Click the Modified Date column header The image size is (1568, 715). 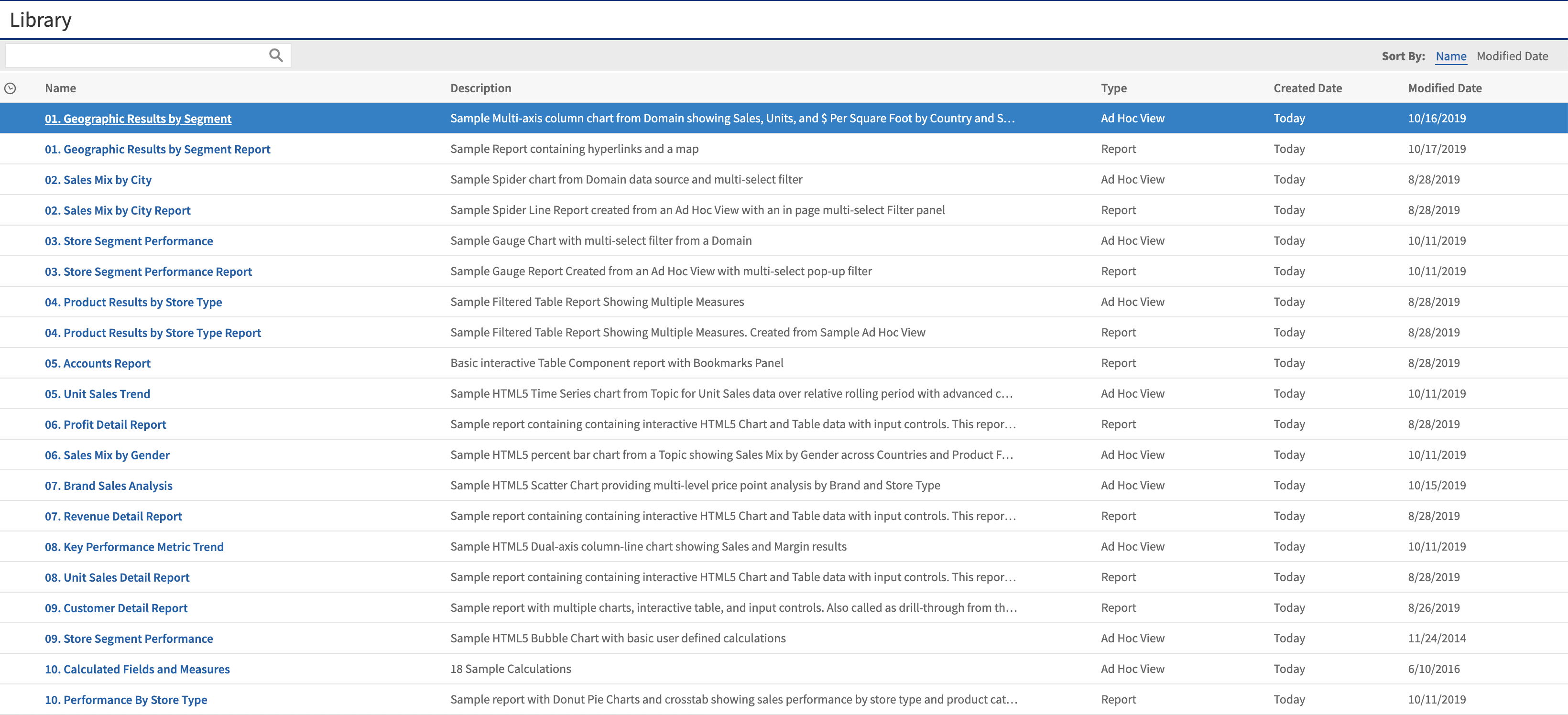[1445, 88]
